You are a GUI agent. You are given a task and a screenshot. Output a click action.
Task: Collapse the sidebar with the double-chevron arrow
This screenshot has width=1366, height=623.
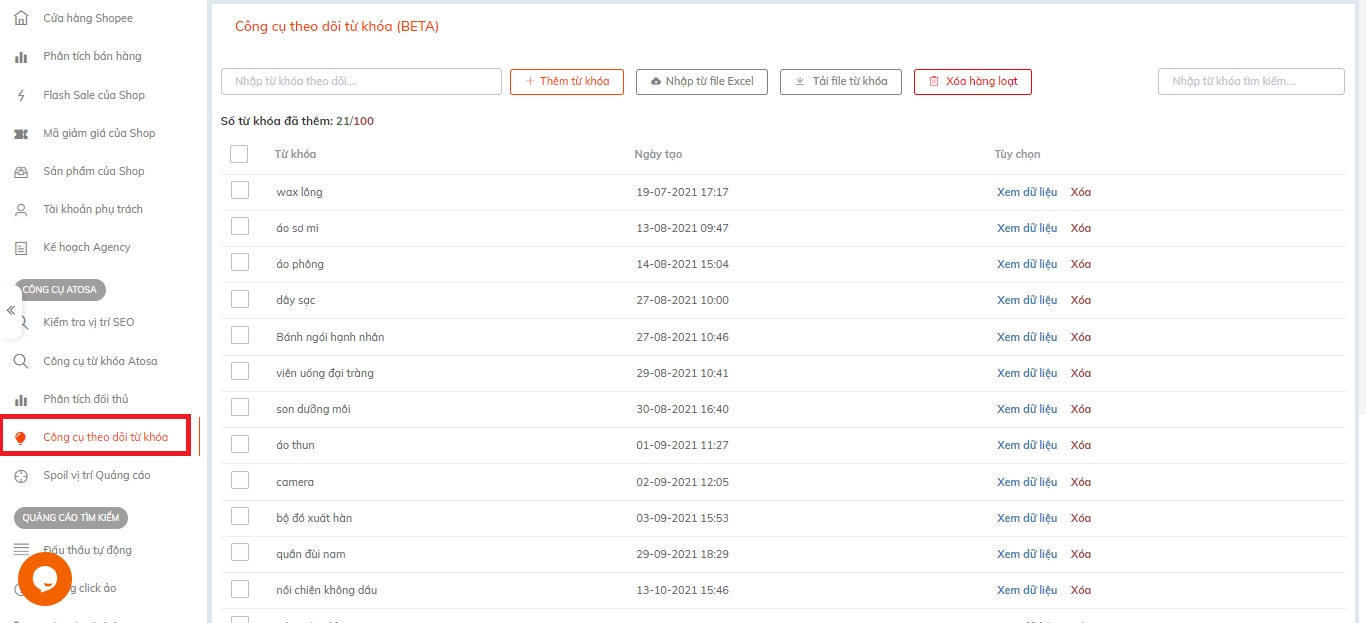point(11,310)
